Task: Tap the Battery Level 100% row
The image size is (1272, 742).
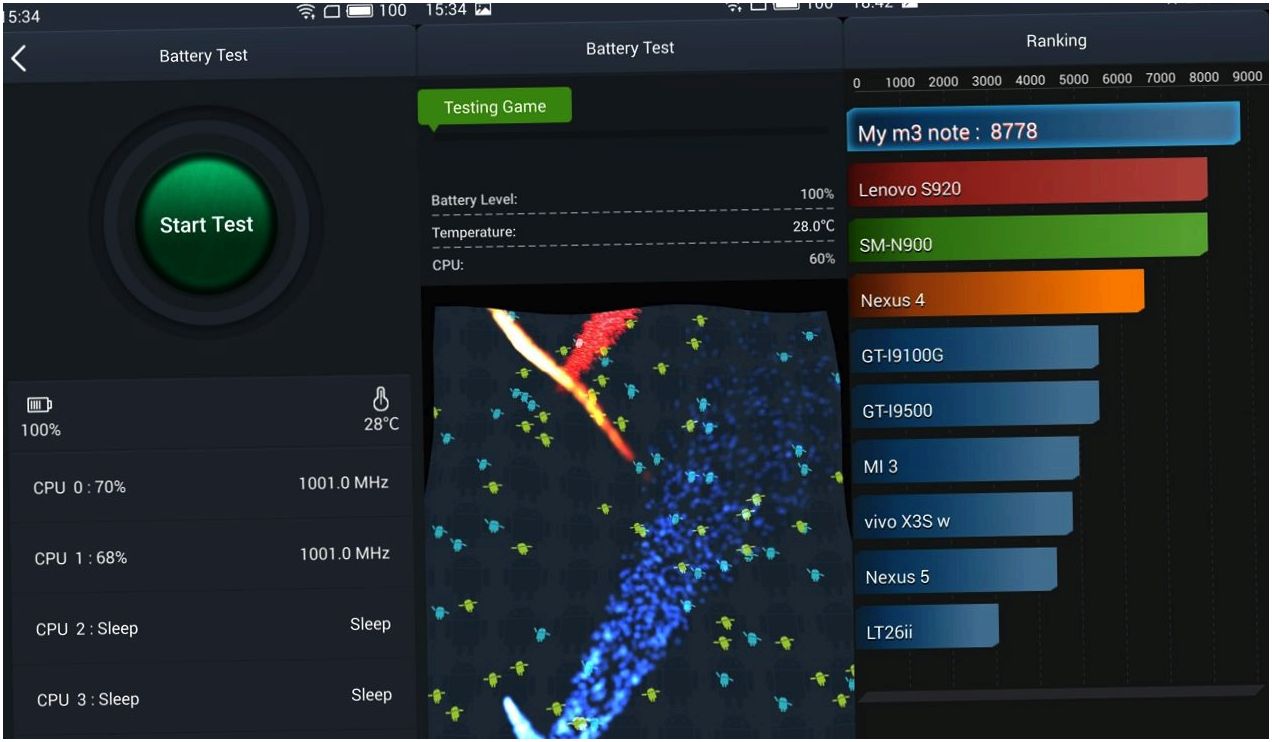Action: pyautogui.click(x=632, y=198)
